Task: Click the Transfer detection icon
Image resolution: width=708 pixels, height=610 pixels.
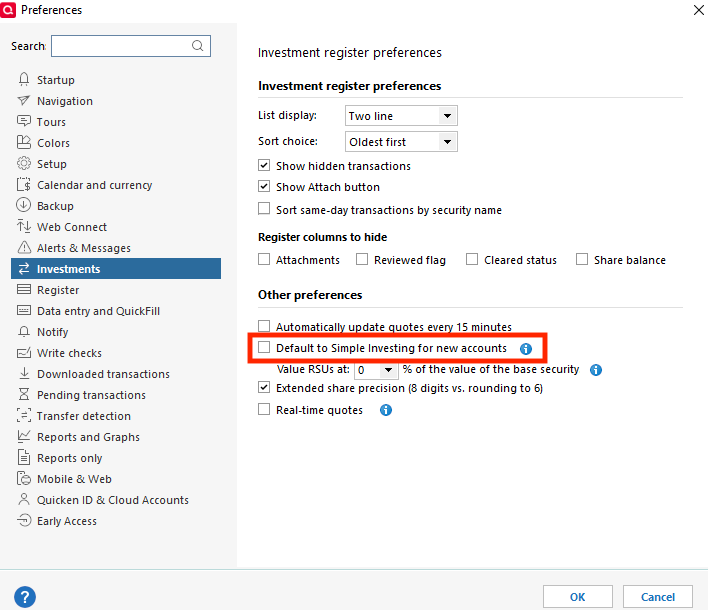Action: (24, 415)
